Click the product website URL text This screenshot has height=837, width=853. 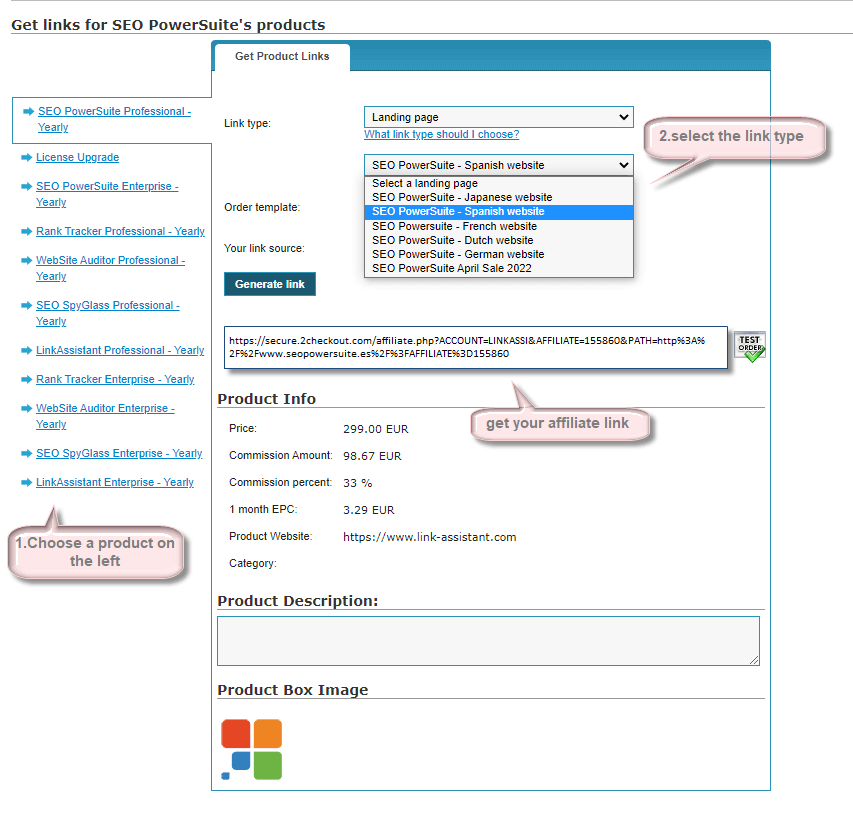[429, 537]
